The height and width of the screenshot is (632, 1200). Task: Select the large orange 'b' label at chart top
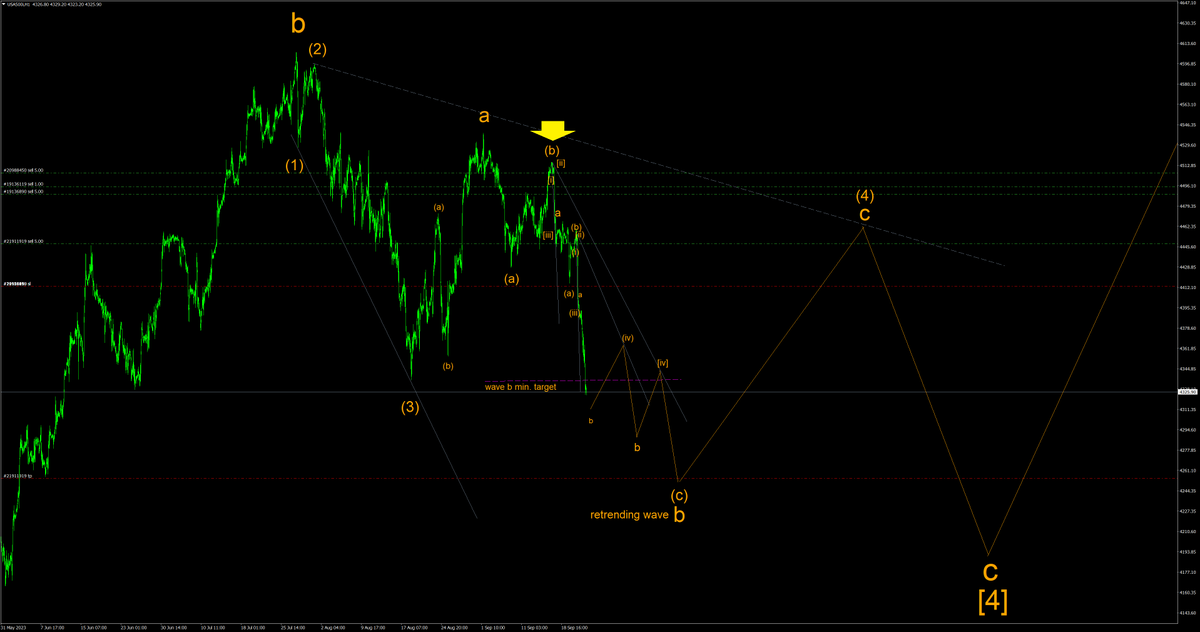(x=298, y=23)
